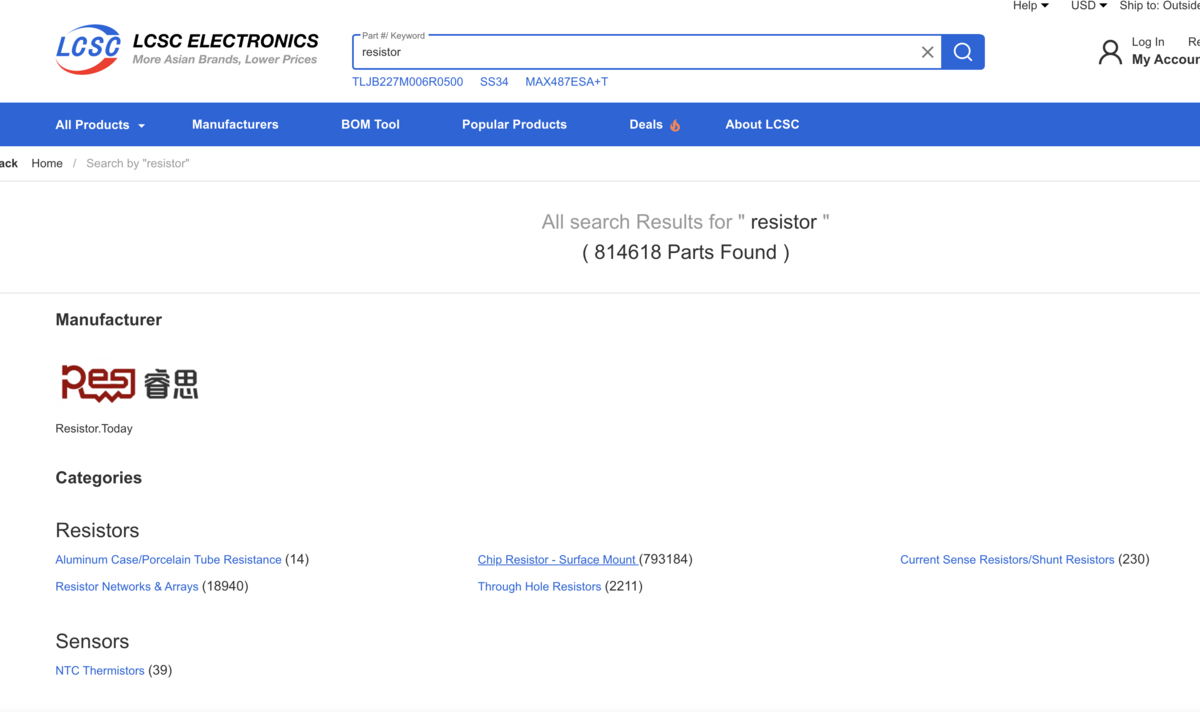Click the Sensors category heading
The height and width of the screenshot is (712, 1200).
[92, 641]
